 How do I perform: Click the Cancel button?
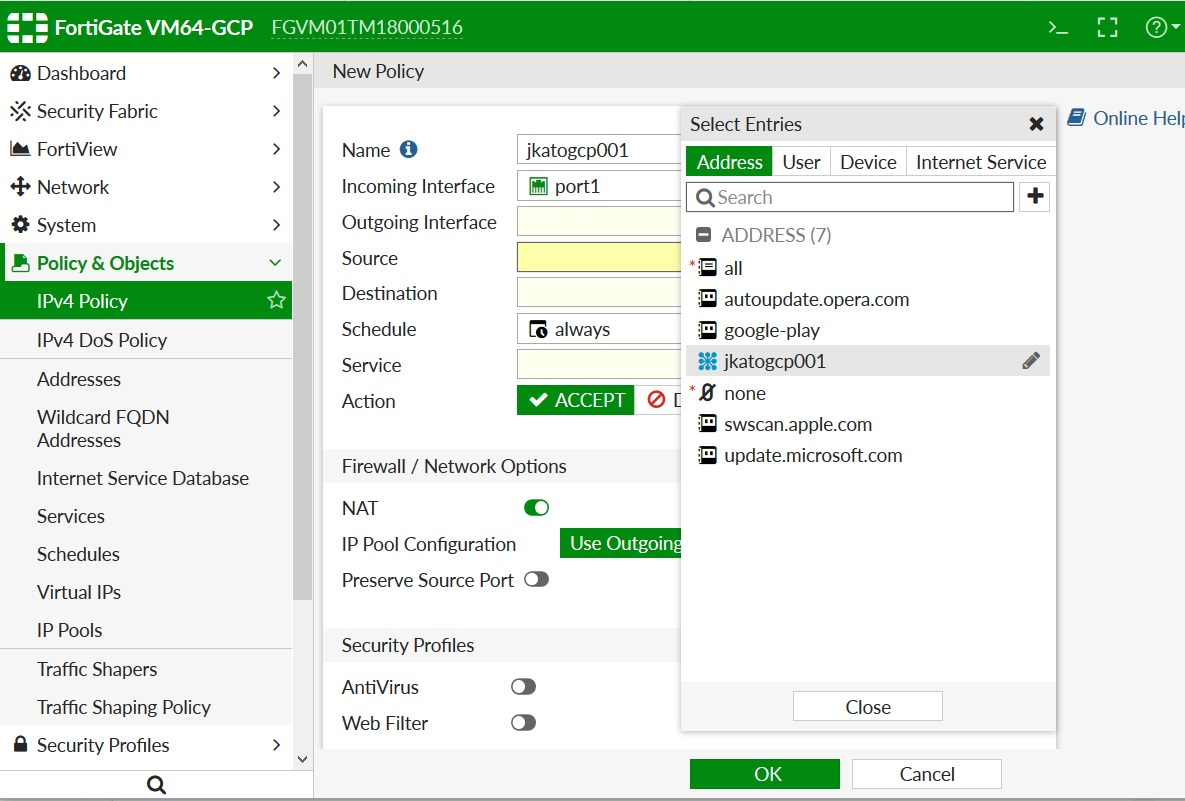click(927, 774)
